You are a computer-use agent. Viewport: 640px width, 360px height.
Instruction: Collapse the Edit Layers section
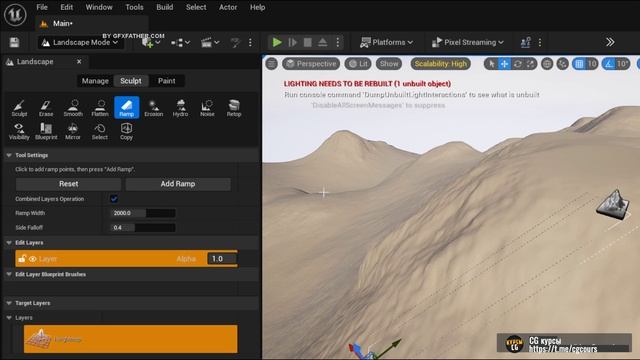(x=9, y=242)
